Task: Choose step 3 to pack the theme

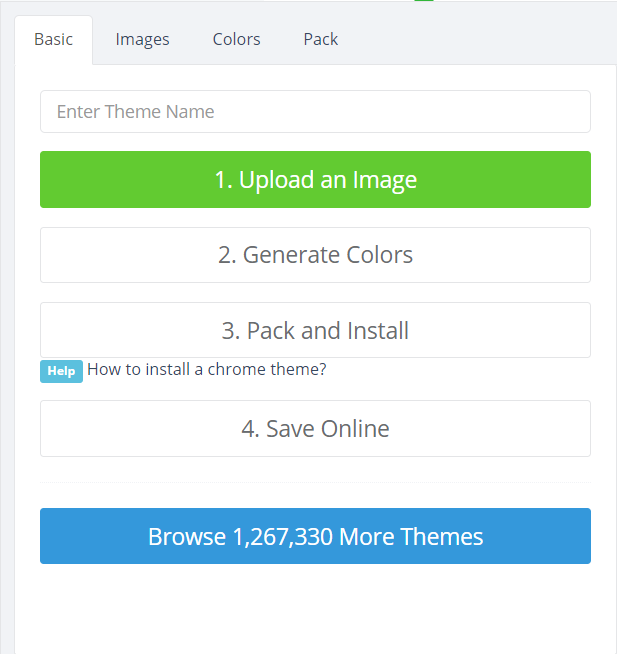Action: click(x=315, y=330)
